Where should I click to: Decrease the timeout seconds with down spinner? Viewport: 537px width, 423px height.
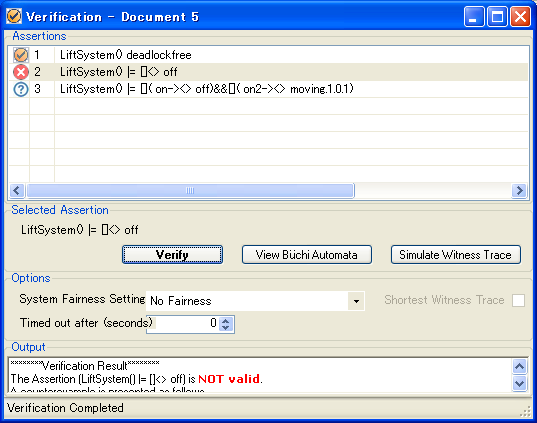pos(226,327)
